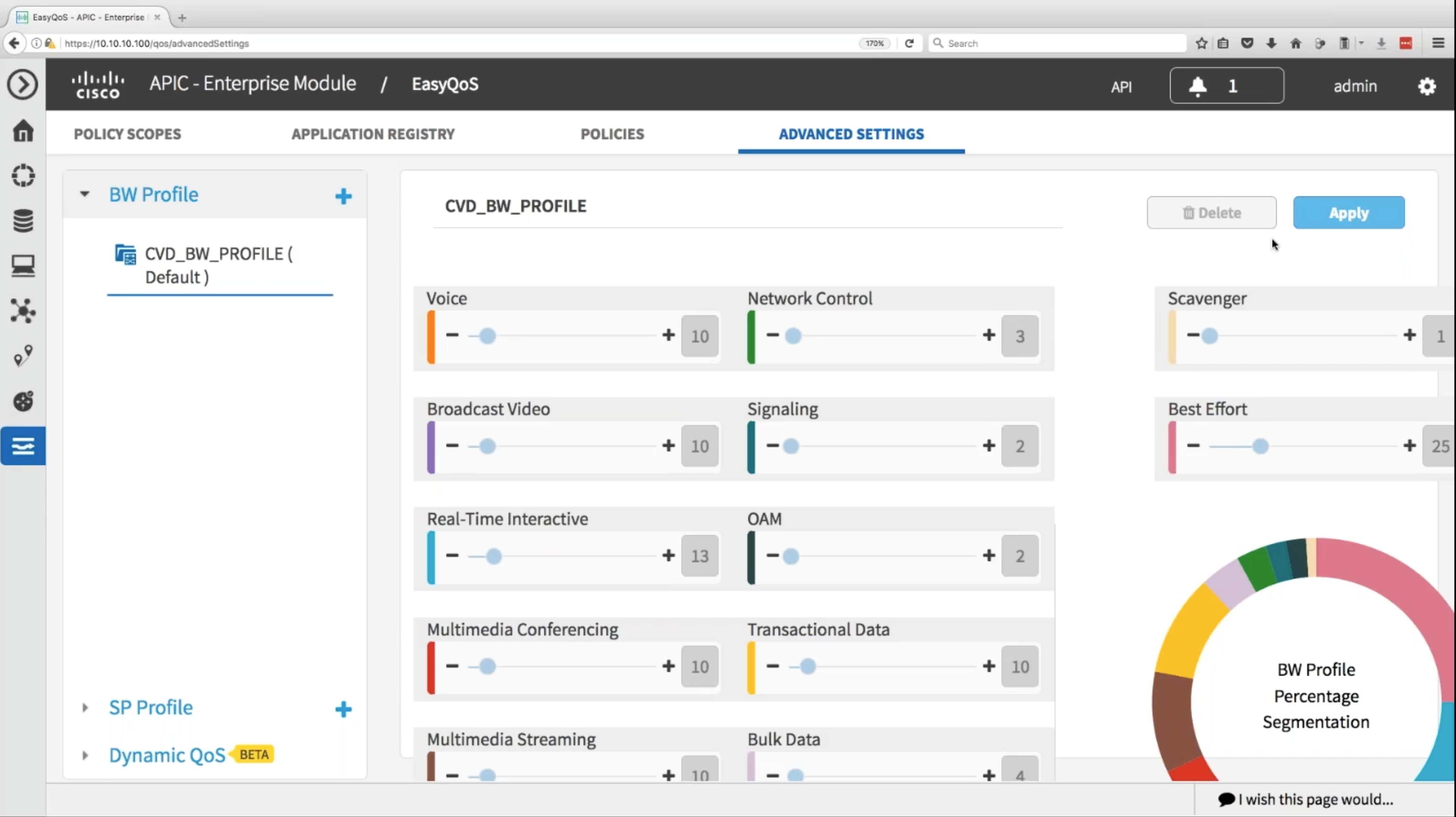Image resolution: width=1456 pixels, height=817 pixels.
Task: Click the Home icon in left sidebar
Action: (x=23, y=130)
